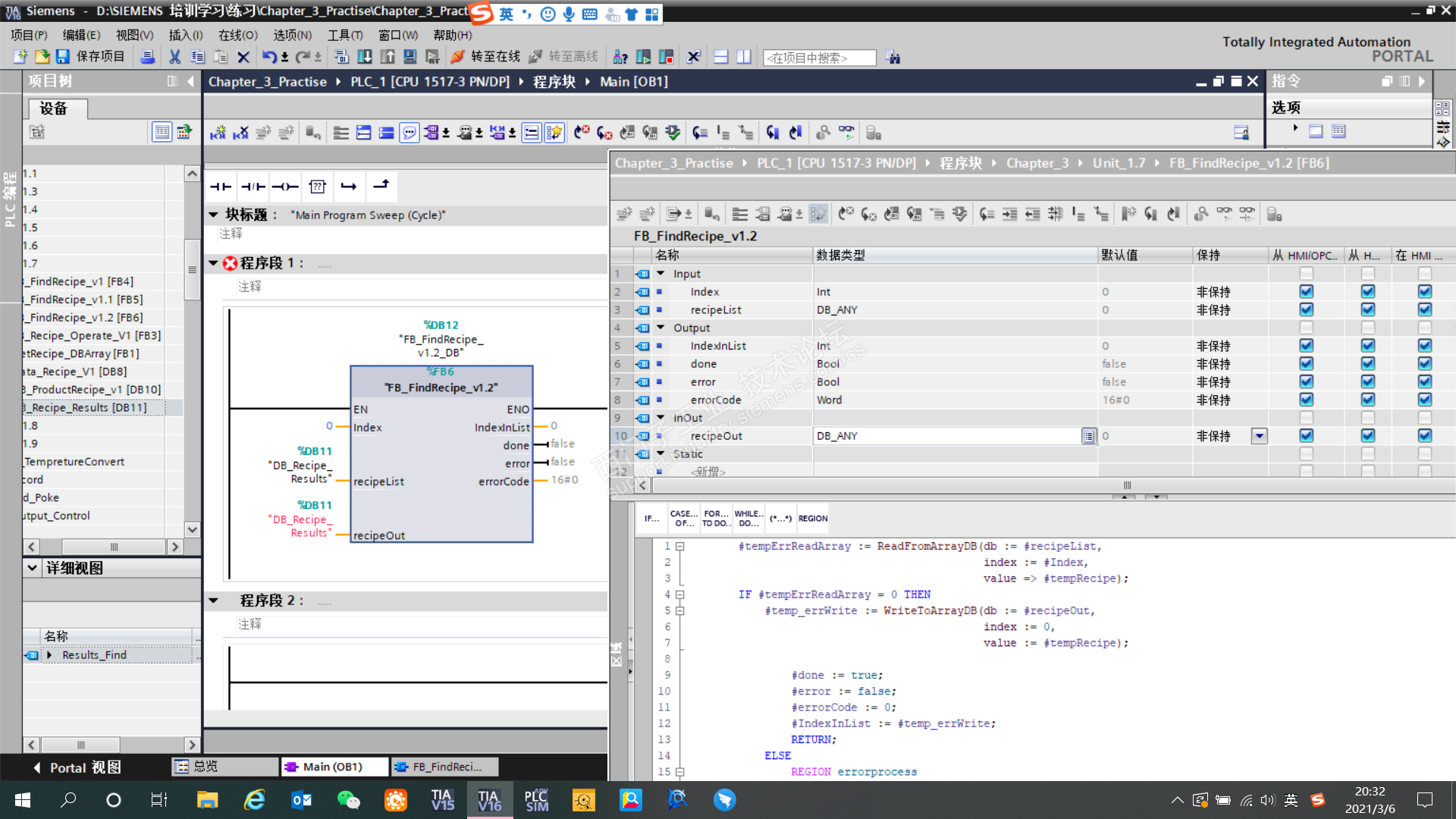Insert an output coil element
This screenshot has height=819, width=1456.
285,187
